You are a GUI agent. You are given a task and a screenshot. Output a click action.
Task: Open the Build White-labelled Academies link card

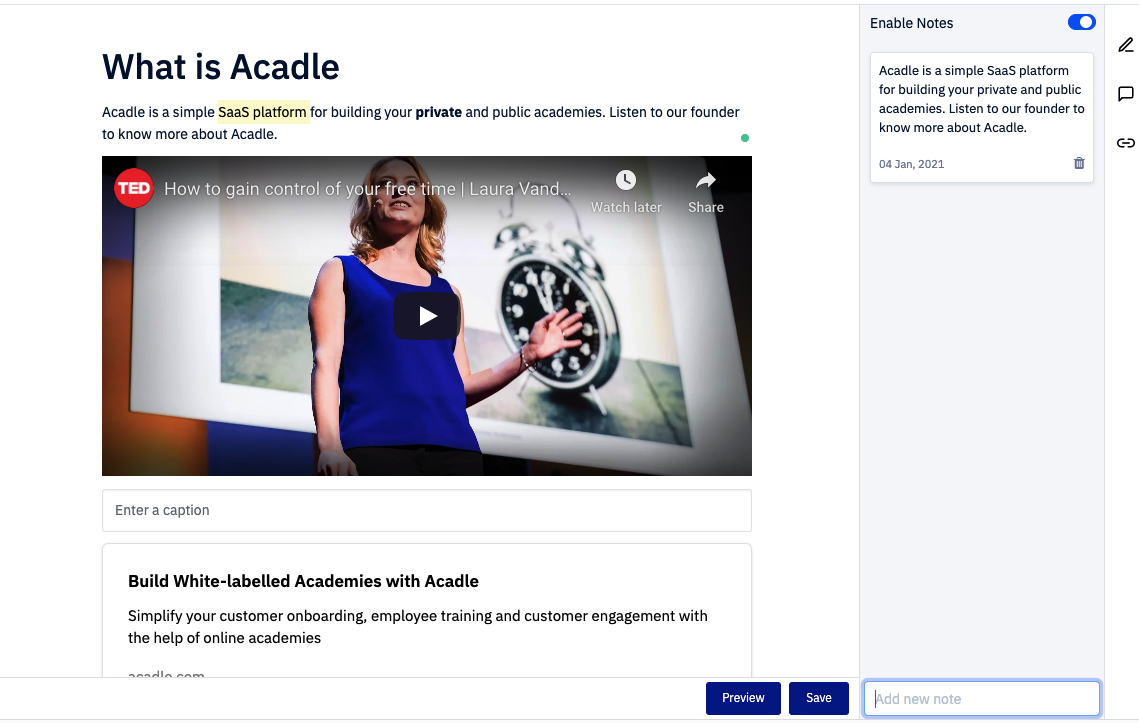coord(426,610)
